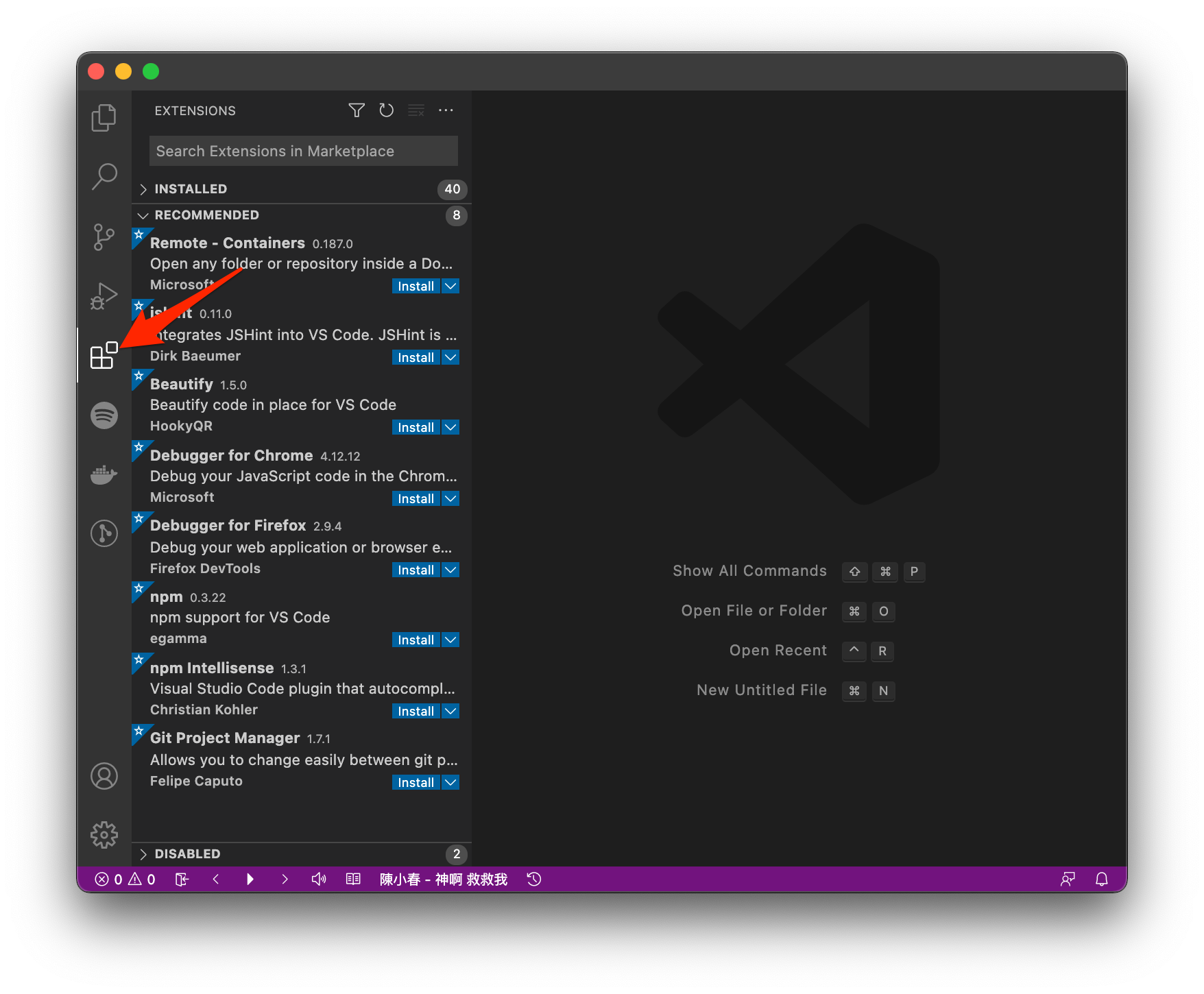The width and height of the screenshot is (1204, 994).
Task: Skip to previous Spotify track
Action: [216, 880]
